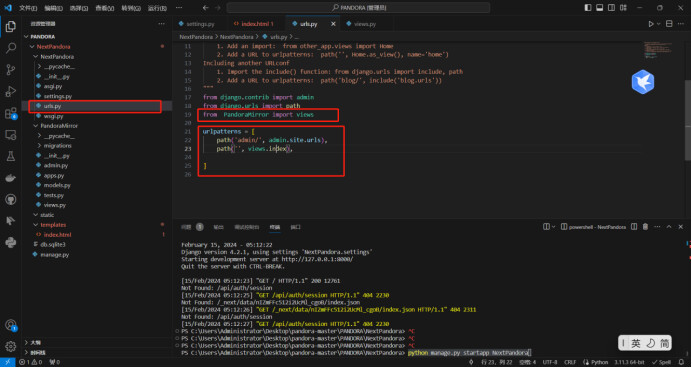
Task: Open the Testing flask view
Action: 11,156
